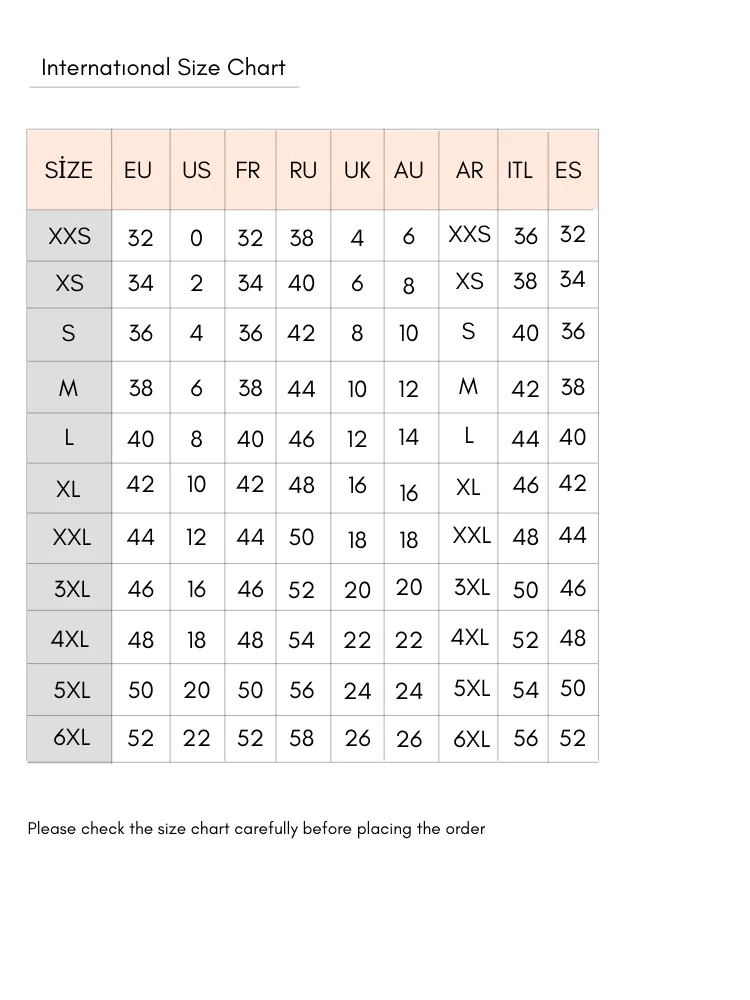The width and height of the screenshot is (750, 1000).
Task: Click the RU value 58 in 6XL row
Action: [x=301, y=738]
